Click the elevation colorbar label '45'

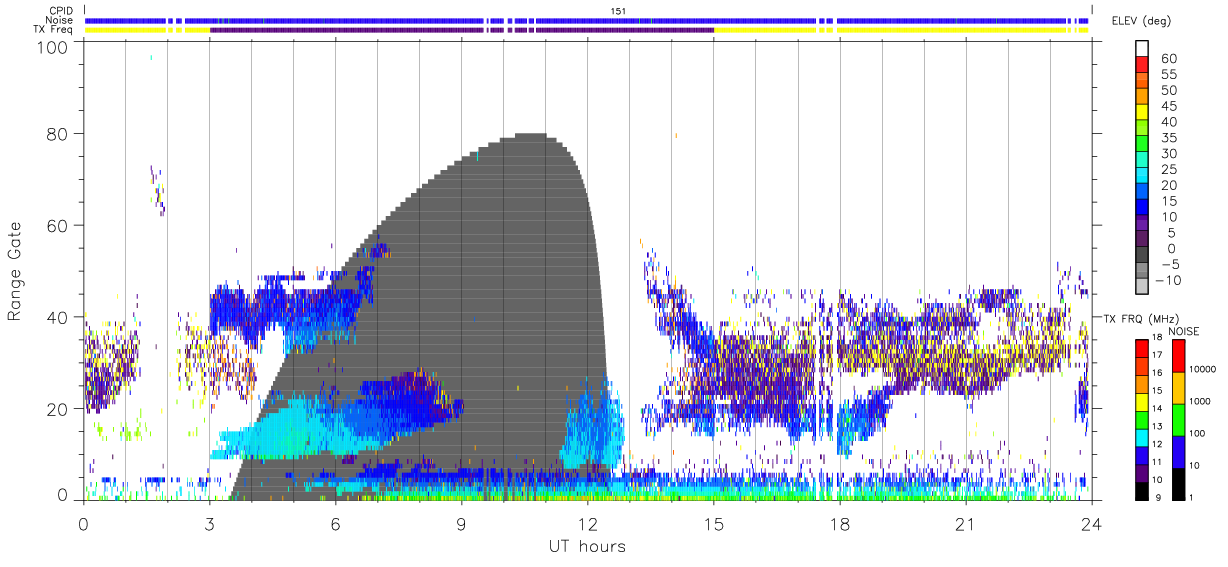(1169, 106)
